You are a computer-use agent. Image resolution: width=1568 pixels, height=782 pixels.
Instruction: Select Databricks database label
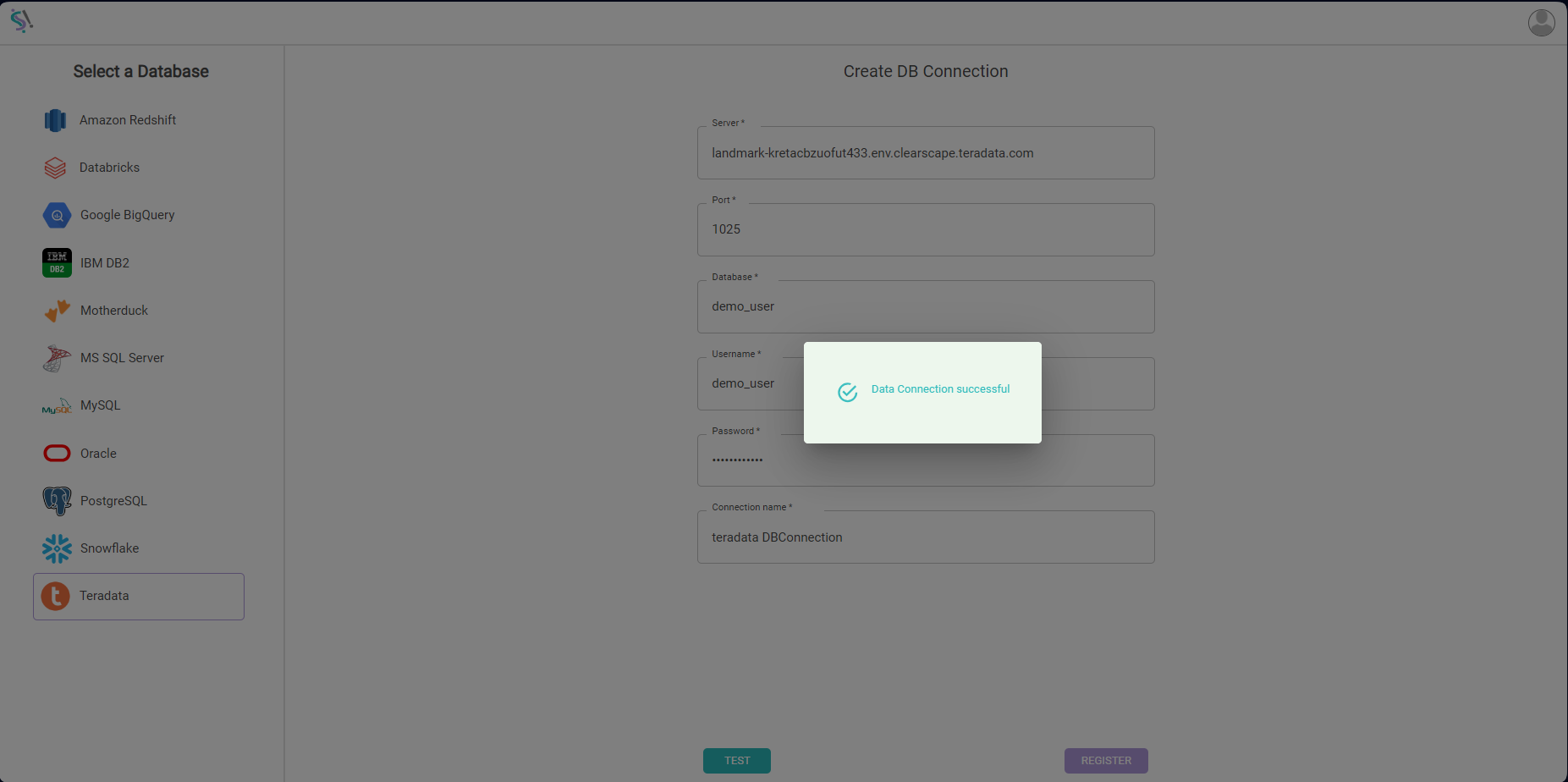[x=109, y=168]
